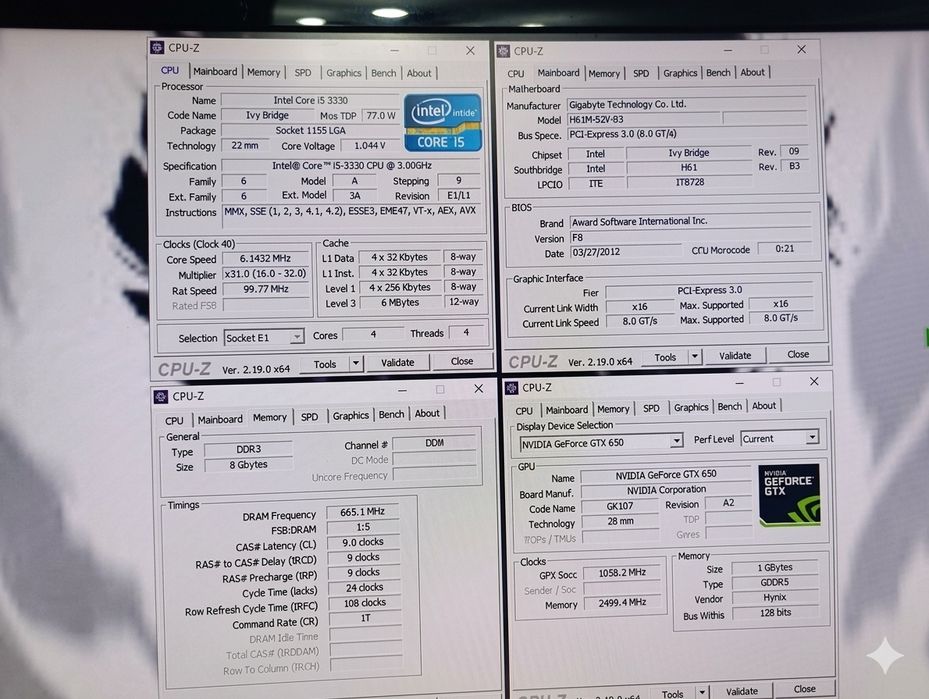The width and height of the screenshot is (929, 699).
Task: Select Bench tab in the Mainboard window
Action: point(718,72)
